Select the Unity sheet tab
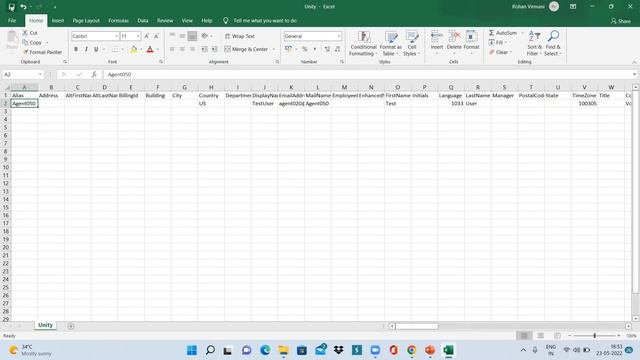640x360 pixels. [45, 325]
